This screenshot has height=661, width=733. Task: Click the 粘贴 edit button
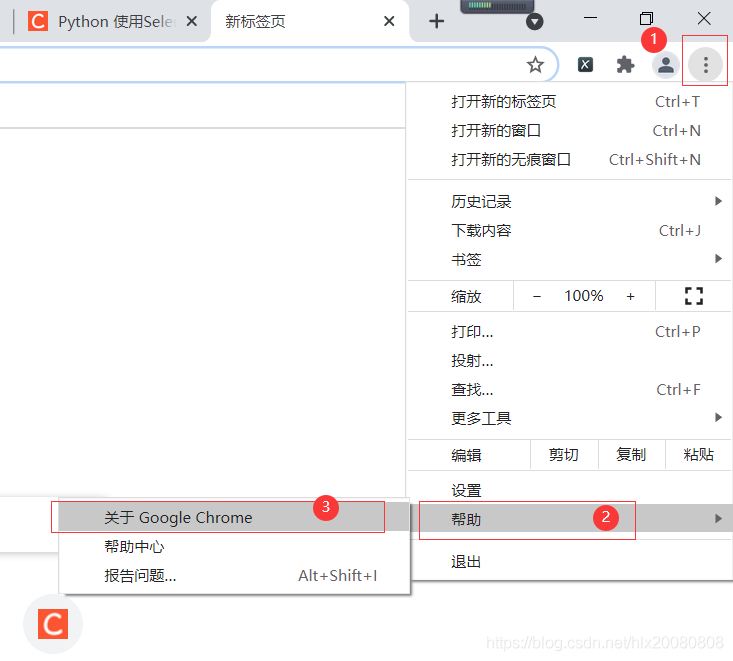tap(698, 455)
